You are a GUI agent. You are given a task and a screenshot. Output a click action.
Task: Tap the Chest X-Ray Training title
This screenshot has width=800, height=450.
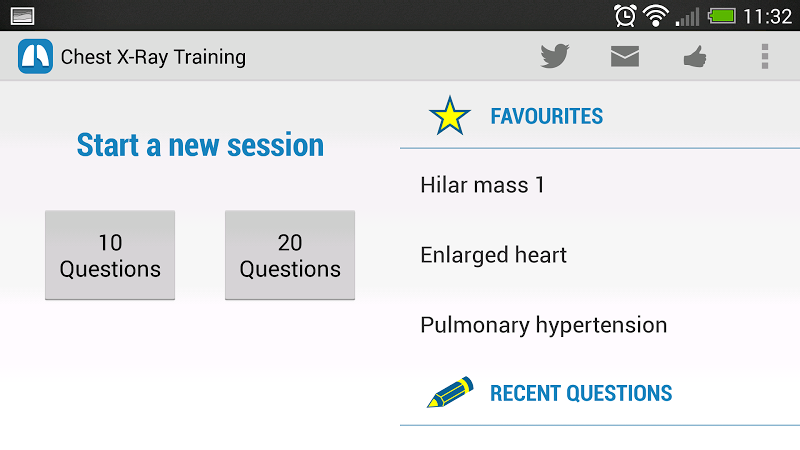153,56
